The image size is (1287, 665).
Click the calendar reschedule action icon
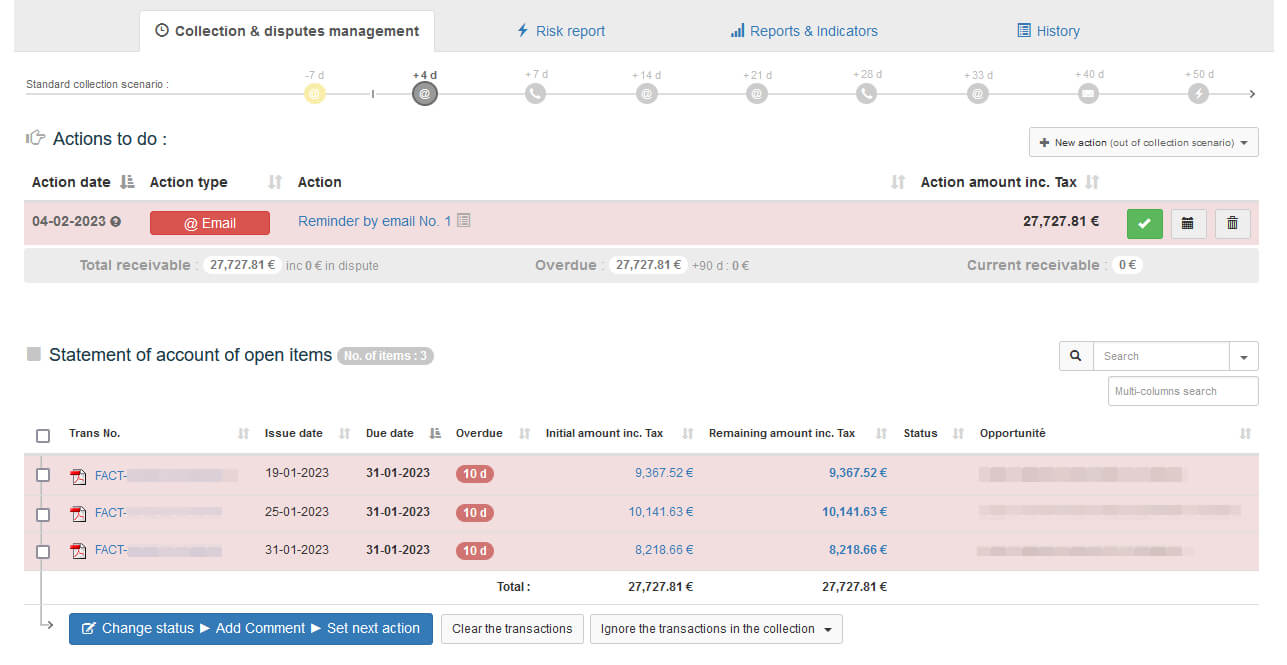coord(1188,223)
